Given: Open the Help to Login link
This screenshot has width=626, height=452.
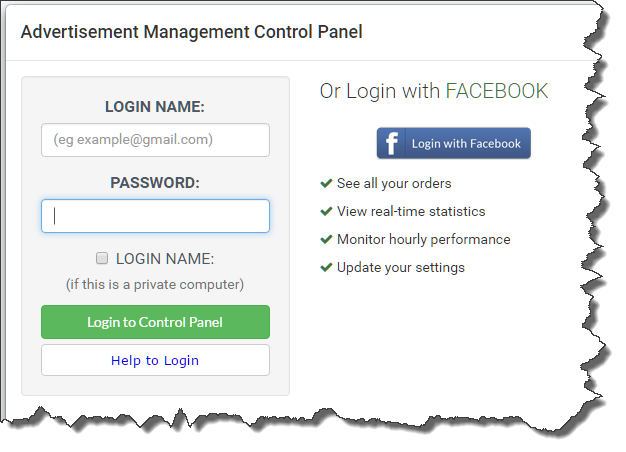Looking at the screenshot, I should pos(155,360).
